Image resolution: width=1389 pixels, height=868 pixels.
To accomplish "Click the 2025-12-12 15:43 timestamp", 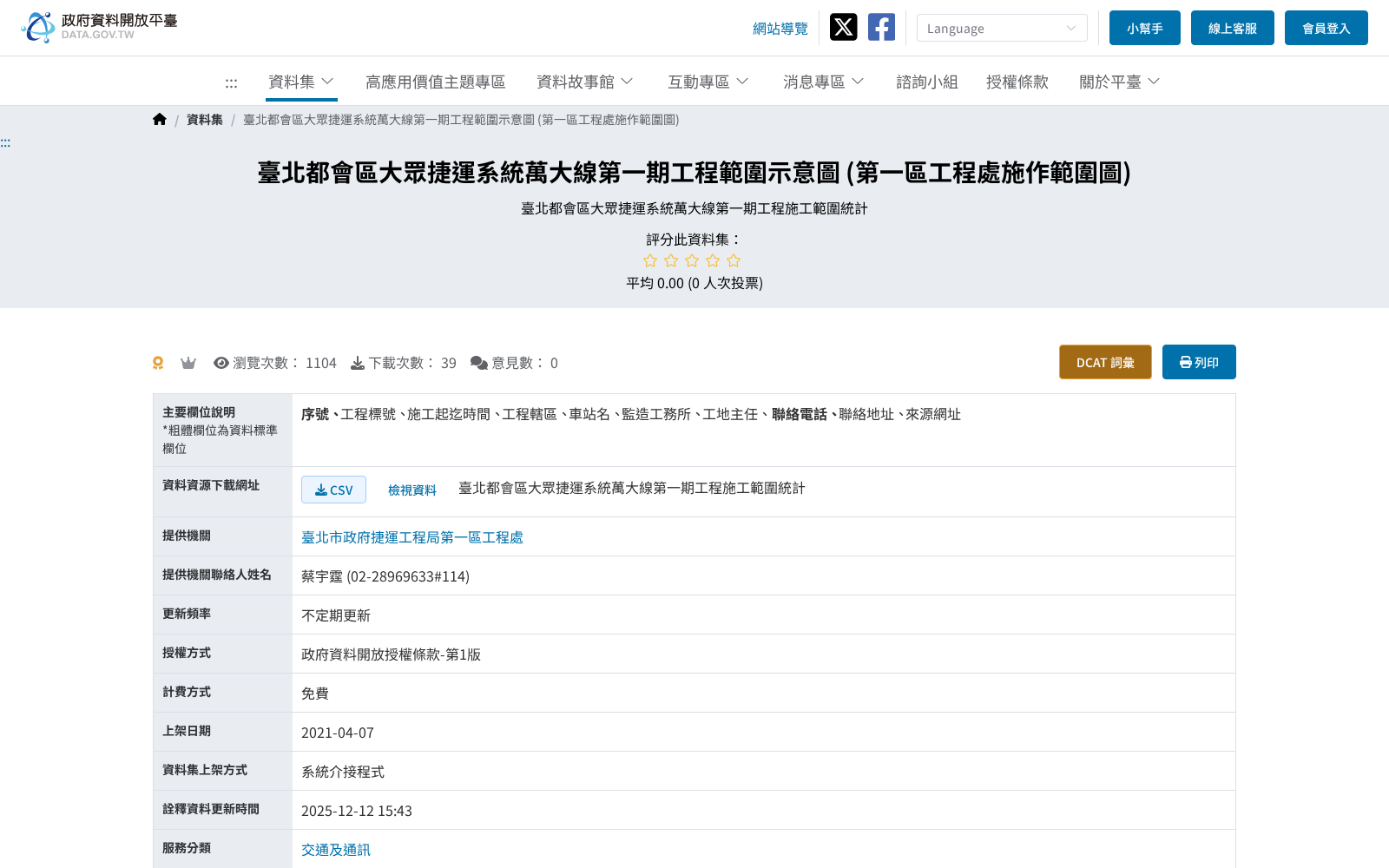I will pyautogui.click(x=357, y=811).
